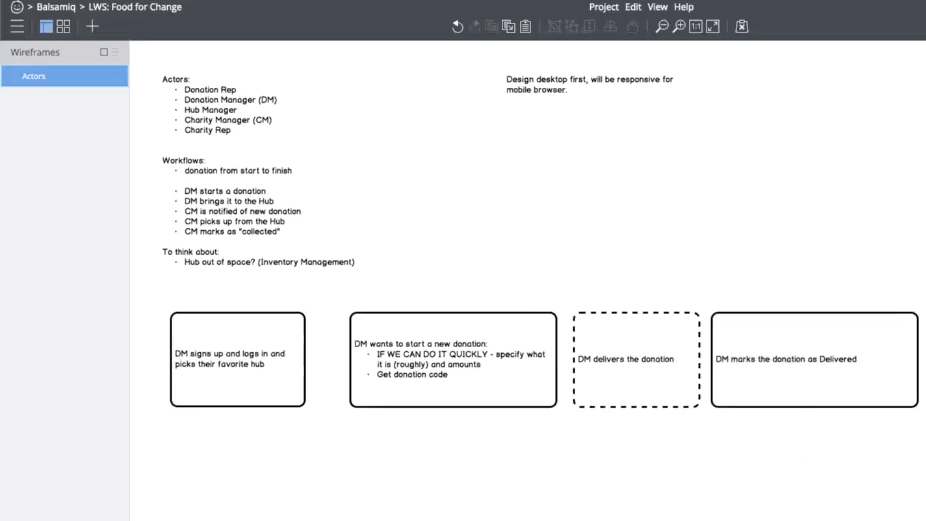Screen dimensions: 926x521
Task: Click the paste clipboard icon
Action: 525,27
